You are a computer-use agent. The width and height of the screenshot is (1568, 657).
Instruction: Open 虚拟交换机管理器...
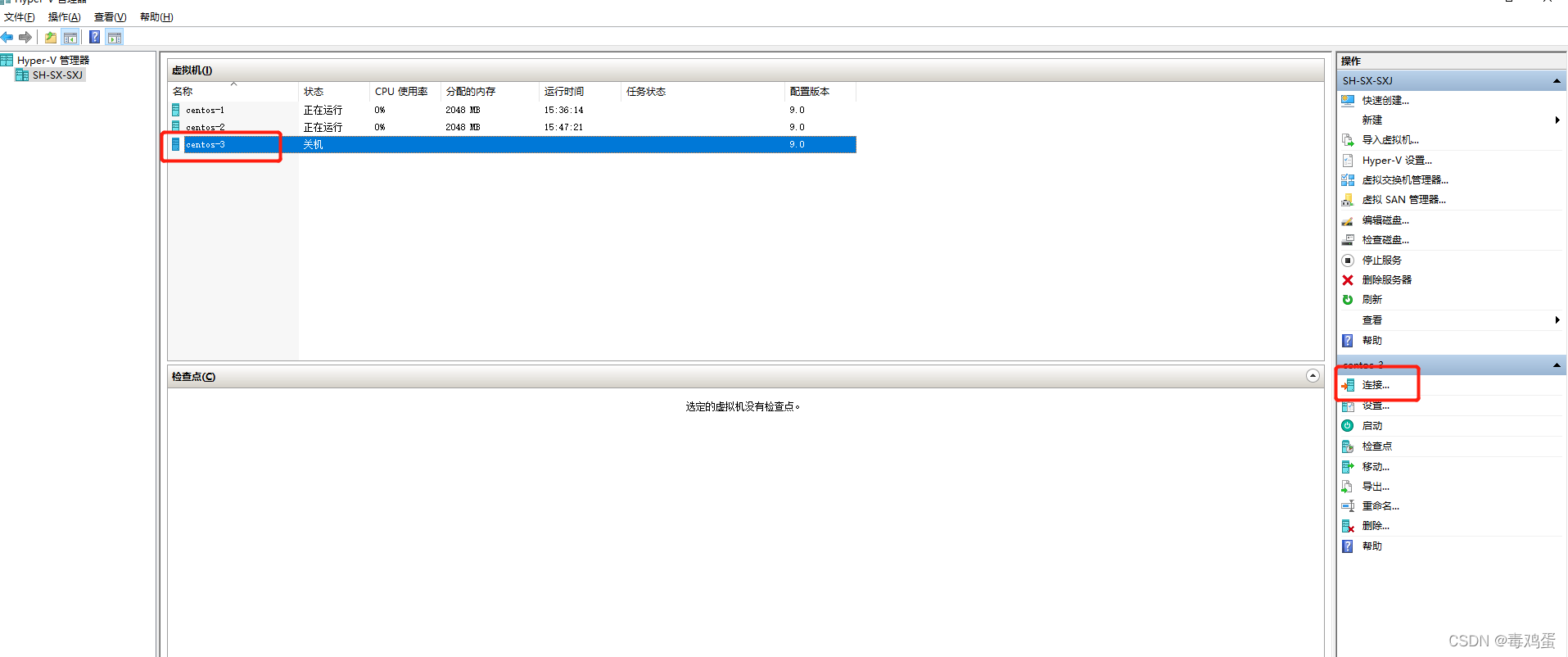pos(1405,180)
